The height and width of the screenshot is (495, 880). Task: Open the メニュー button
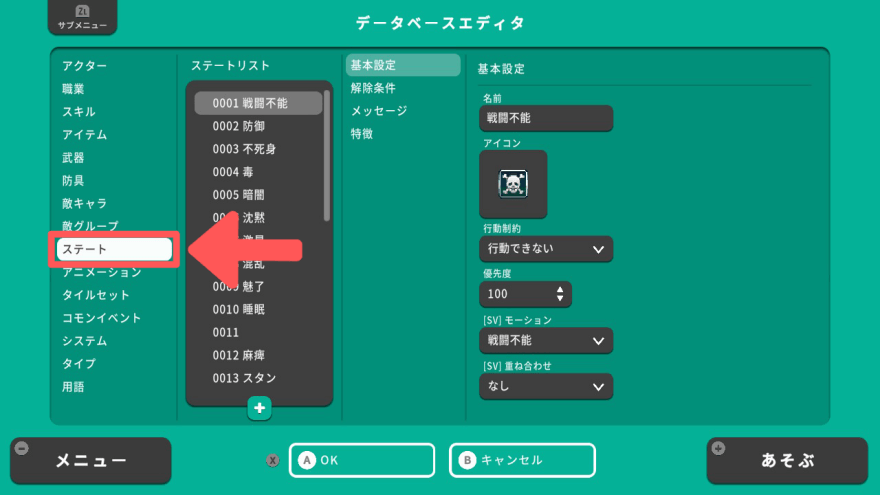click(x=90, y=461)
